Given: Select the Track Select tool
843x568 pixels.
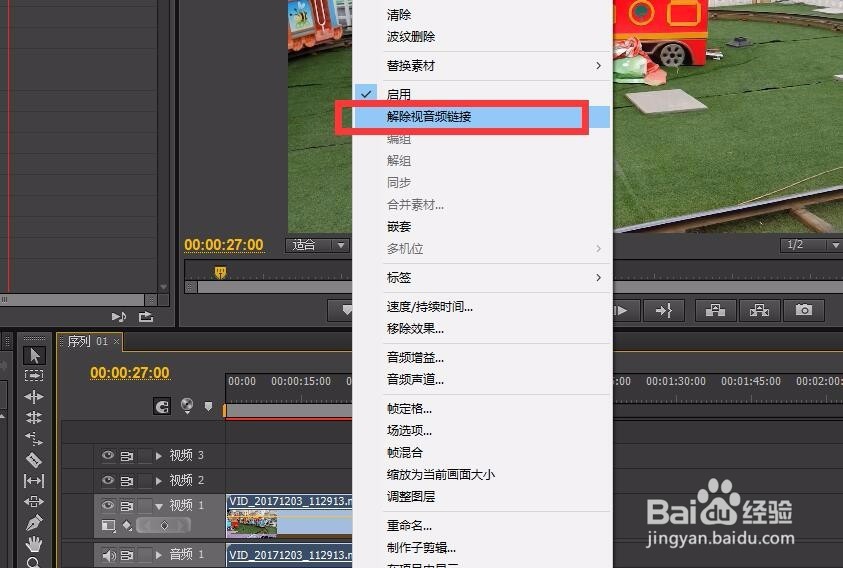Looking at the screenshot, I should point(34,375).
